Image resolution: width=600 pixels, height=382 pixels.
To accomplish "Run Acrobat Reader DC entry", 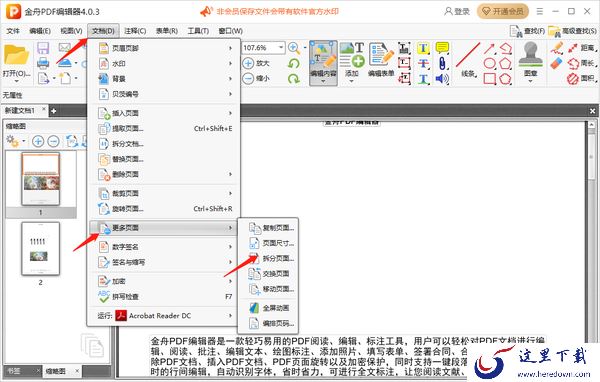I will click(x=165, y=316).
